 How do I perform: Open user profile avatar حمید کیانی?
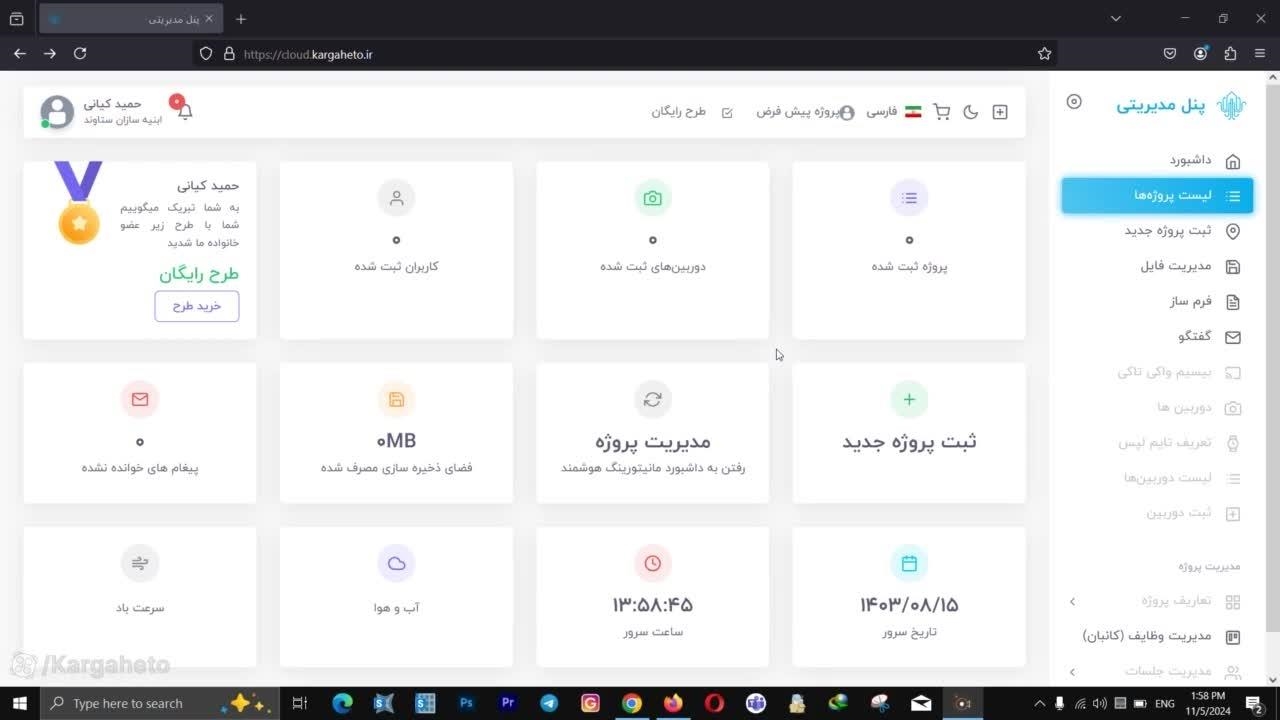[x=57, y=112]
